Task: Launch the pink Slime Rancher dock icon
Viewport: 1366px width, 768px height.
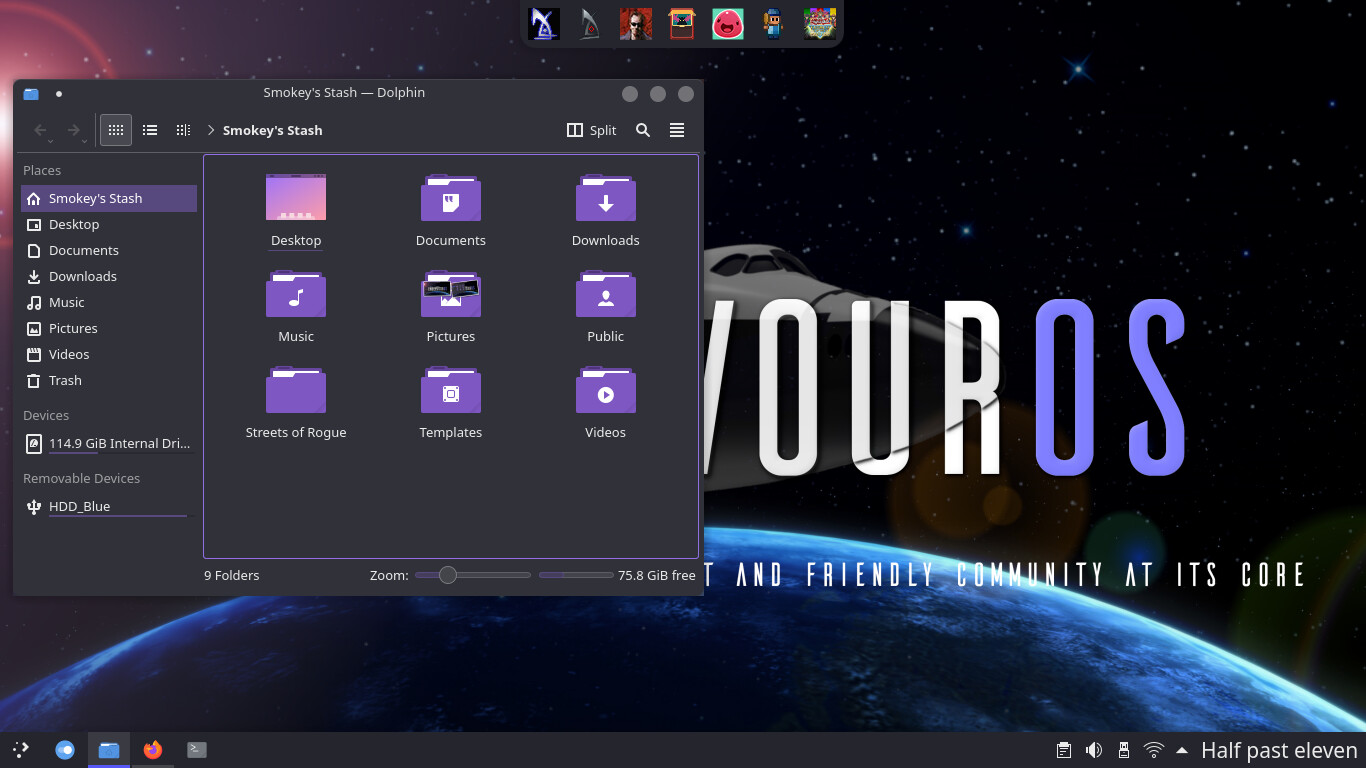Action: (728, 24)
